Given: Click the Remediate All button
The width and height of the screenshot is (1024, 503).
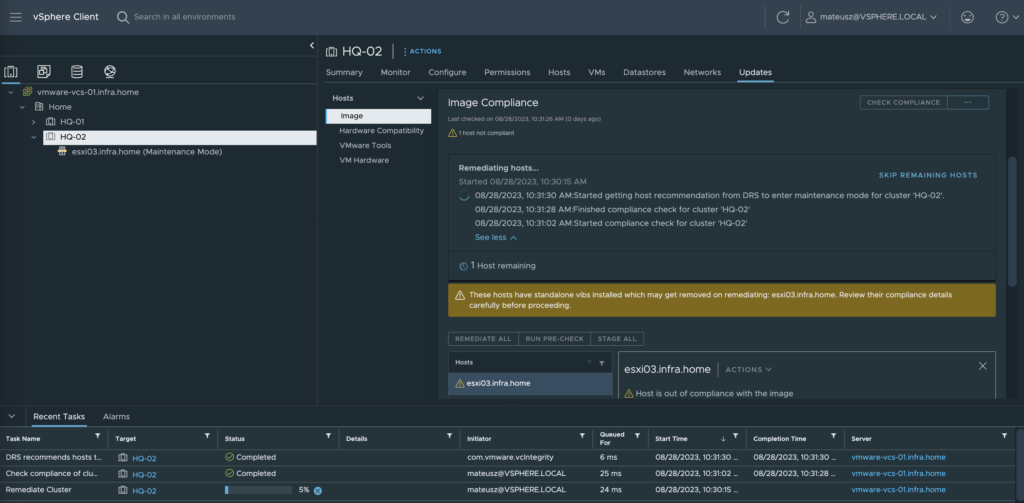Looking at the screenshot, I should coord(483,339).
